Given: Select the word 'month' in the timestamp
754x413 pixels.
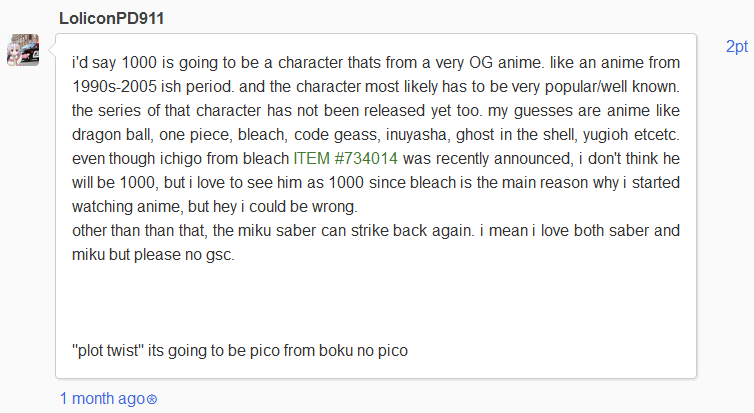Looking at the screenshot, I should (x=93, y=399).
